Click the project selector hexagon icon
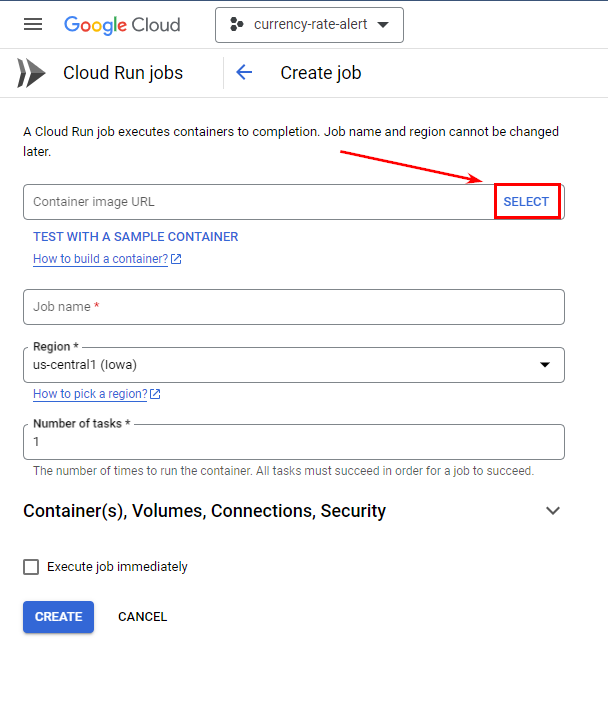 pos(237,25)
